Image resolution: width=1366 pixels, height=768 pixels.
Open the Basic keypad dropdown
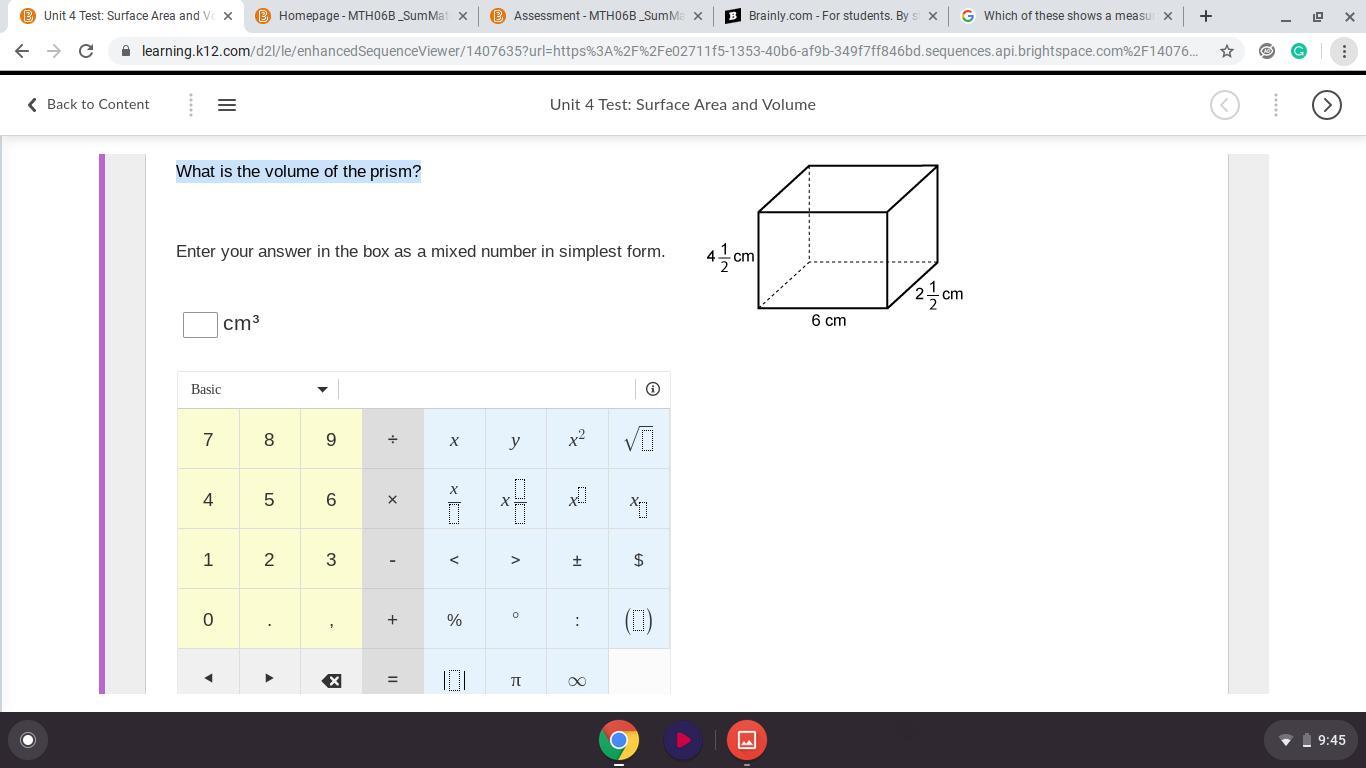(257, 389)
